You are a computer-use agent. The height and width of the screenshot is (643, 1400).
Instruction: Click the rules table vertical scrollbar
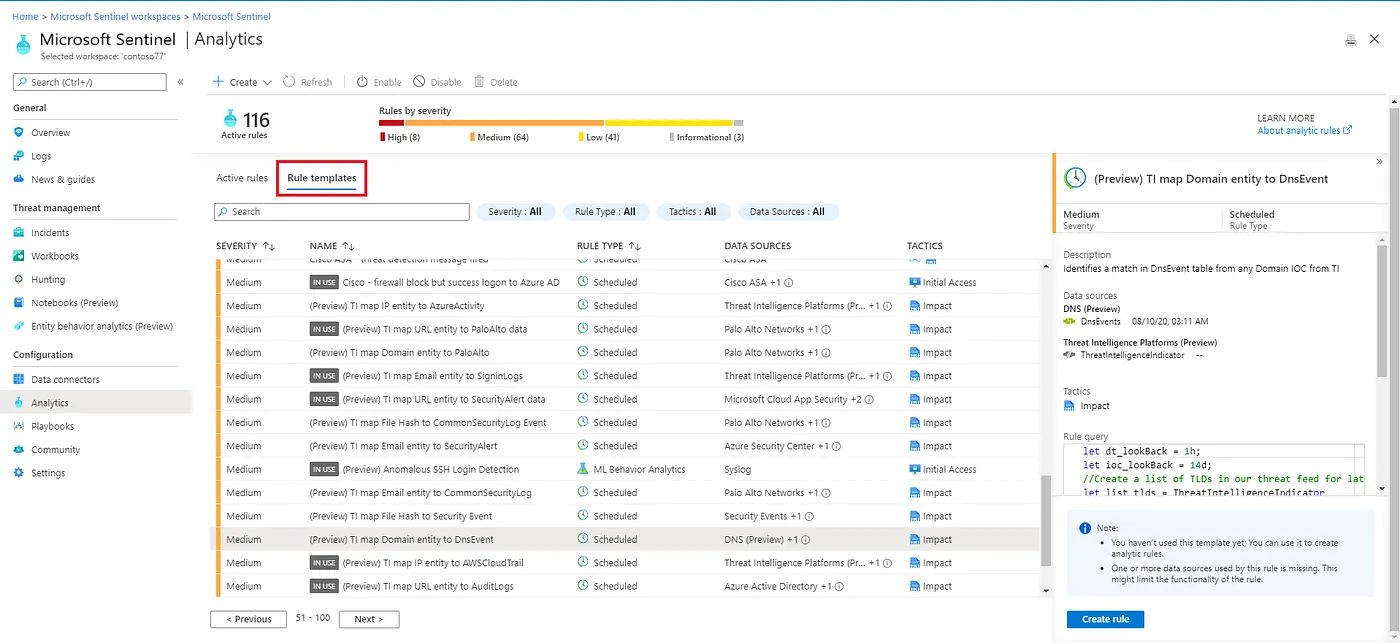coord(1046,519)
